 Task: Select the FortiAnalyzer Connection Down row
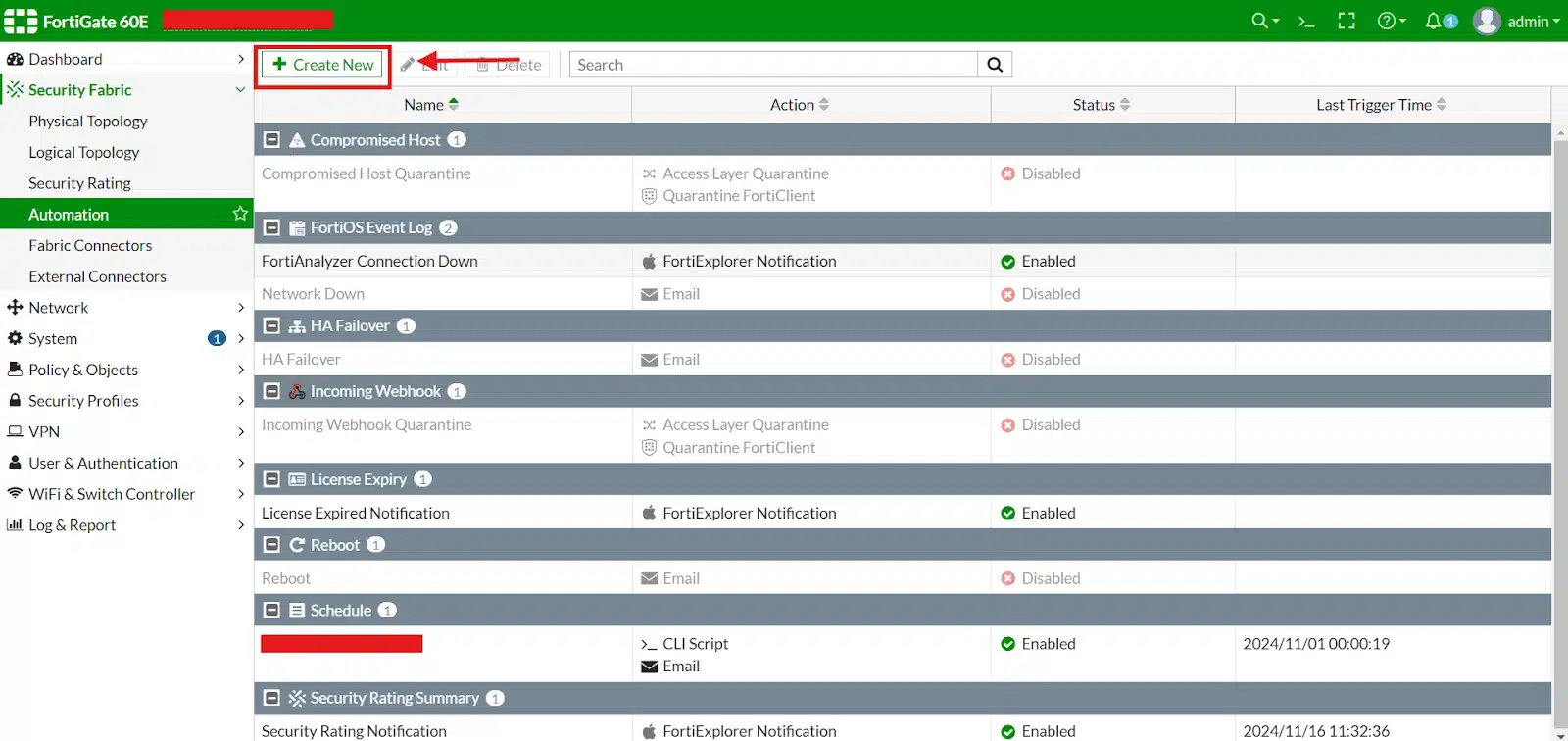[369, 262]
